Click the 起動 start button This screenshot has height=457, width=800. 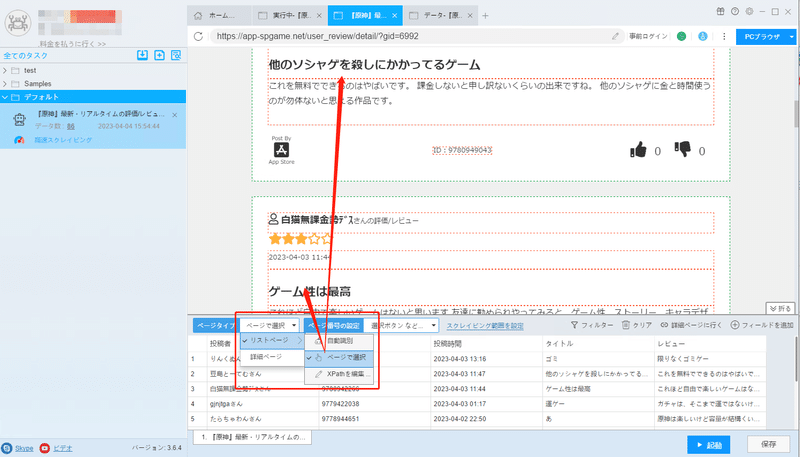[x=708, y=445]
